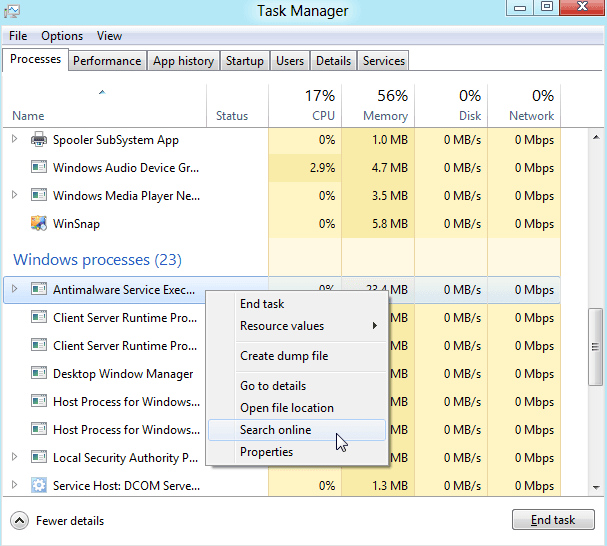Click the Fewer details link

[x=70, y=521]
